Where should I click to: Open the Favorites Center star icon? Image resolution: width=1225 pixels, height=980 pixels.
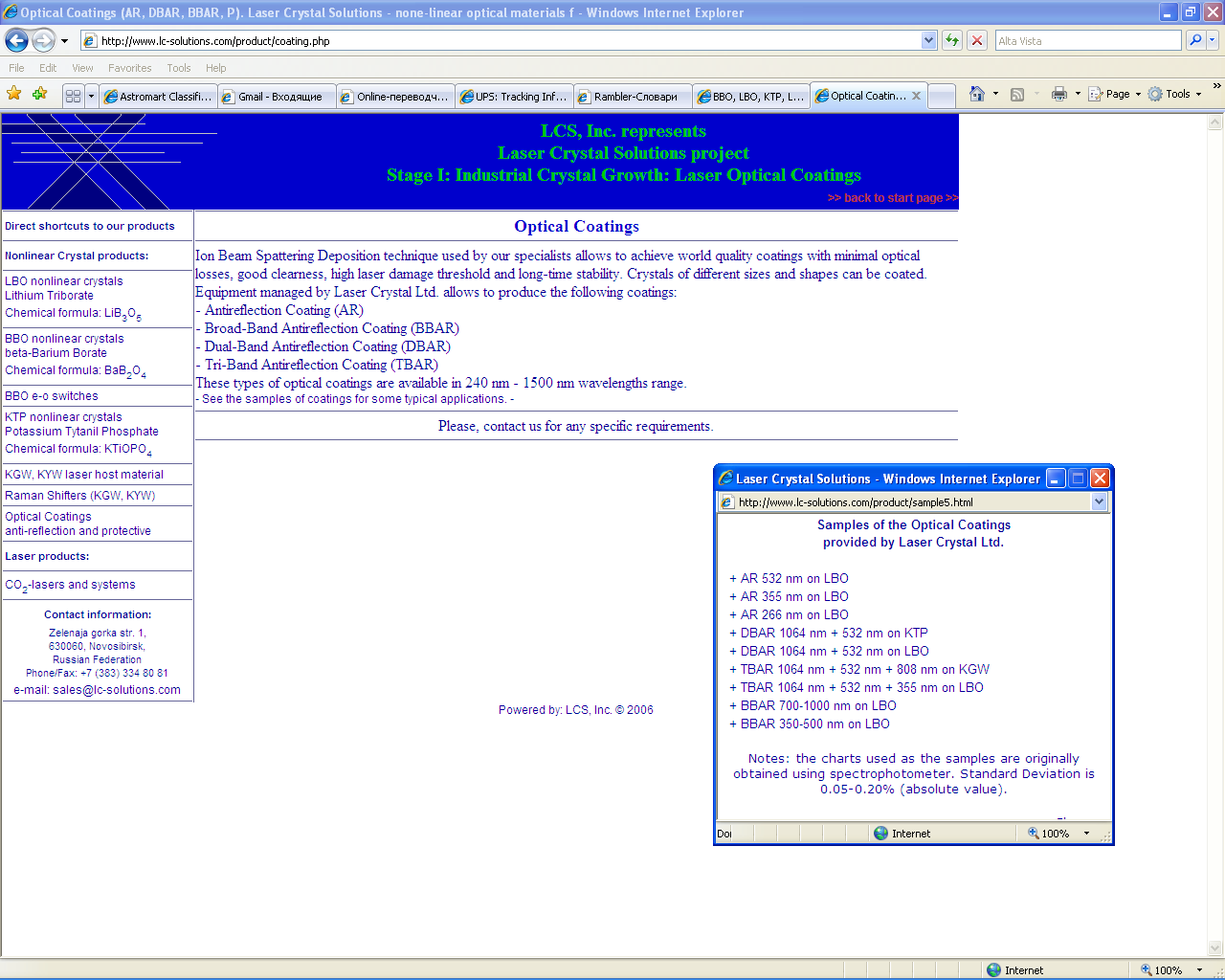tap(14, 94)
